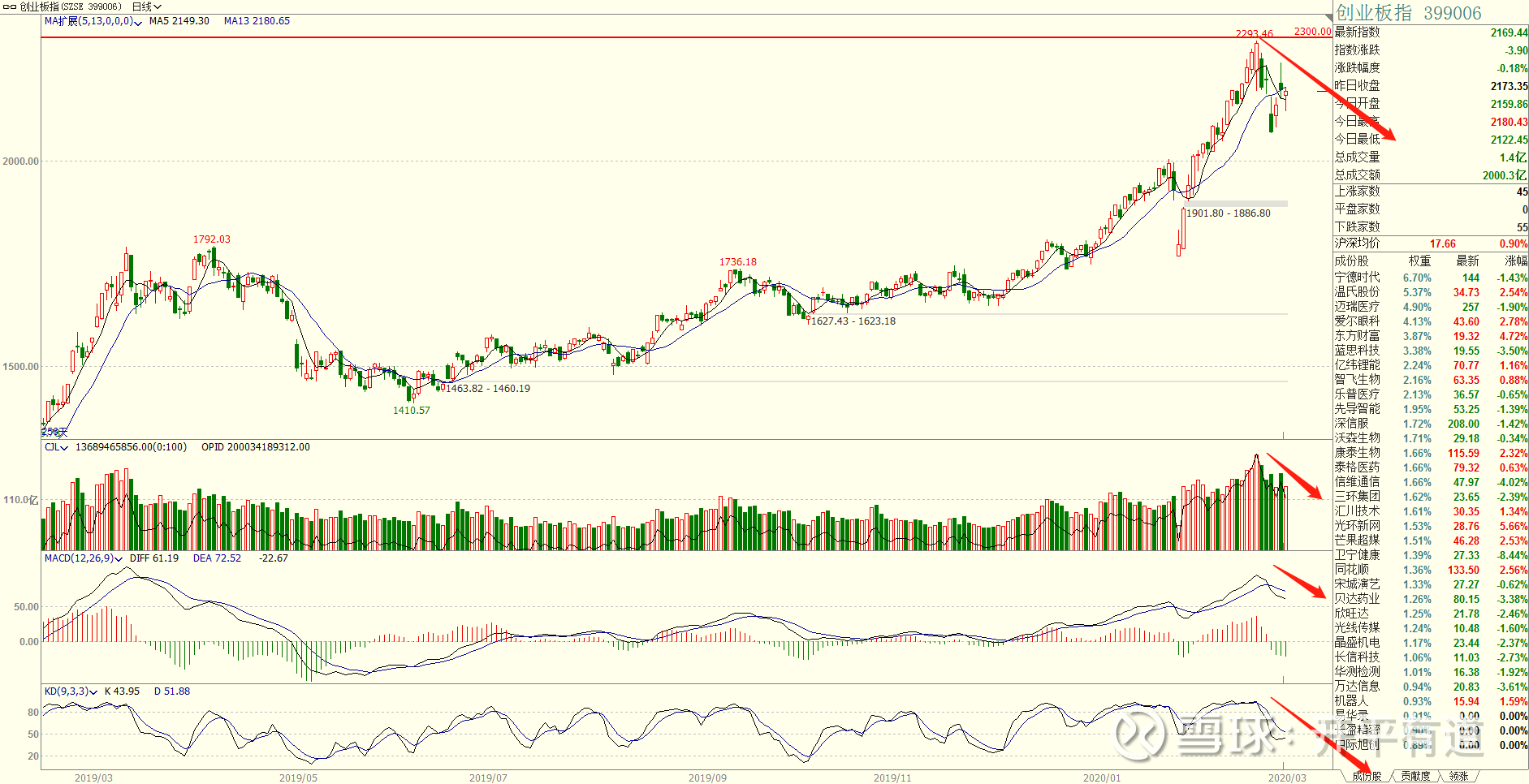Select 亿纬锂能 row
The width and height of the screenshot is (1529, 784).
[x=1431, y=365]
